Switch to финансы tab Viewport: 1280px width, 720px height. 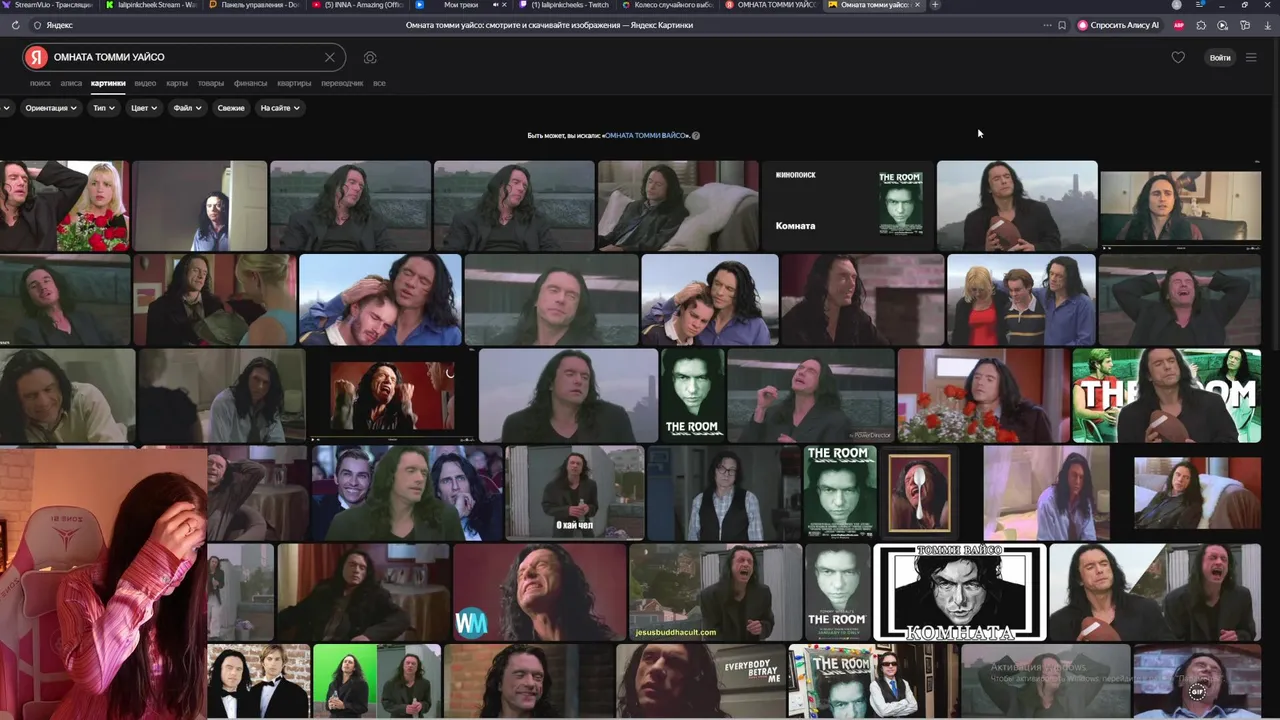(250, 83)
